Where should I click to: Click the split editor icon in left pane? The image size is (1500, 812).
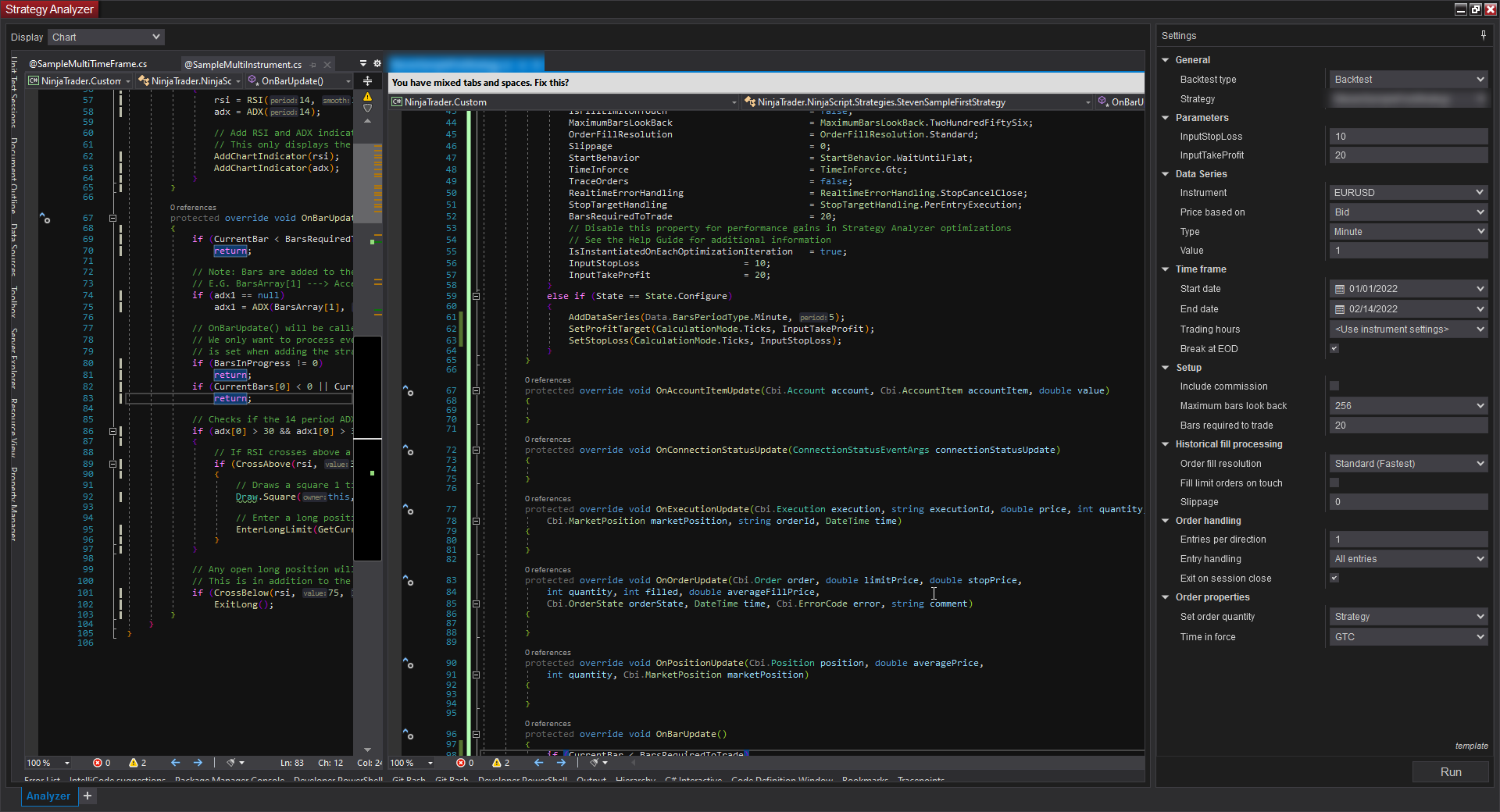[367, 81]
